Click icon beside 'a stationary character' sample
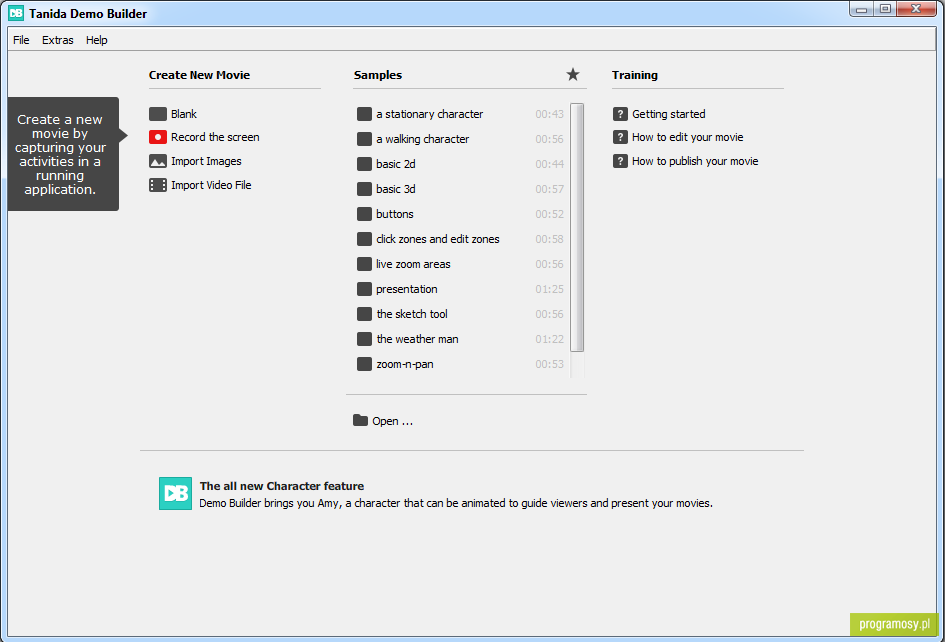The height and width of the screenshot is (642, 945). pyautogui.click(x=364, y=114)
